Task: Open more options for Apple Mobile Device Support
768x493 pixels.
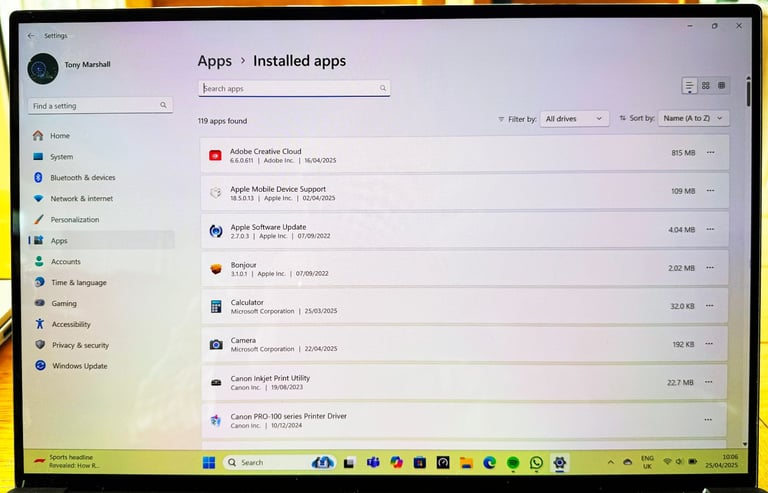Action: coord(710,191)
